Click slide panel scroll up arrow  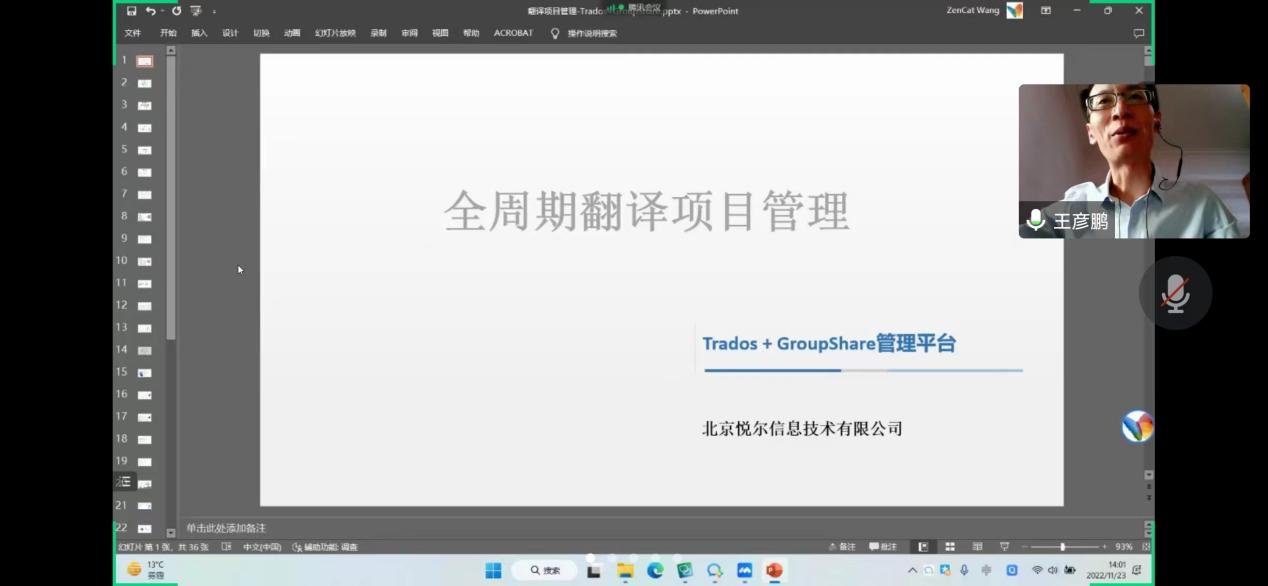pos(170,50)
